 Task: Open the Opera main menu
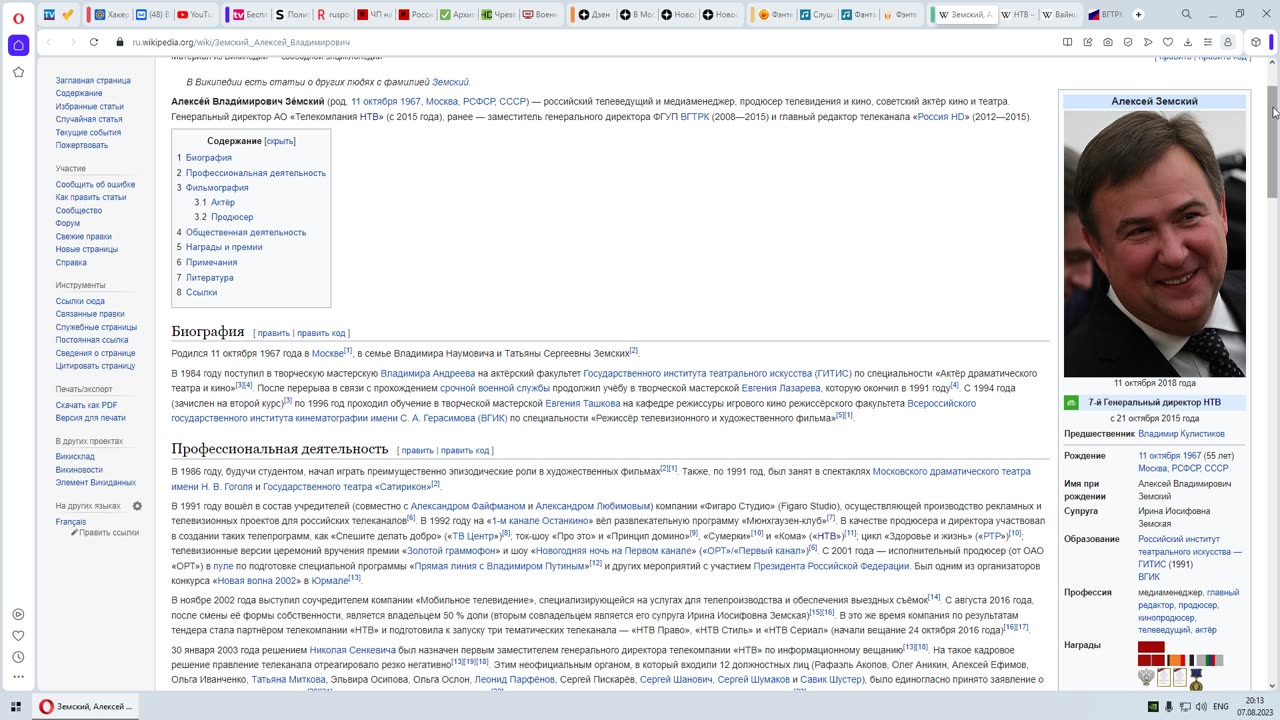pos(18,16)
